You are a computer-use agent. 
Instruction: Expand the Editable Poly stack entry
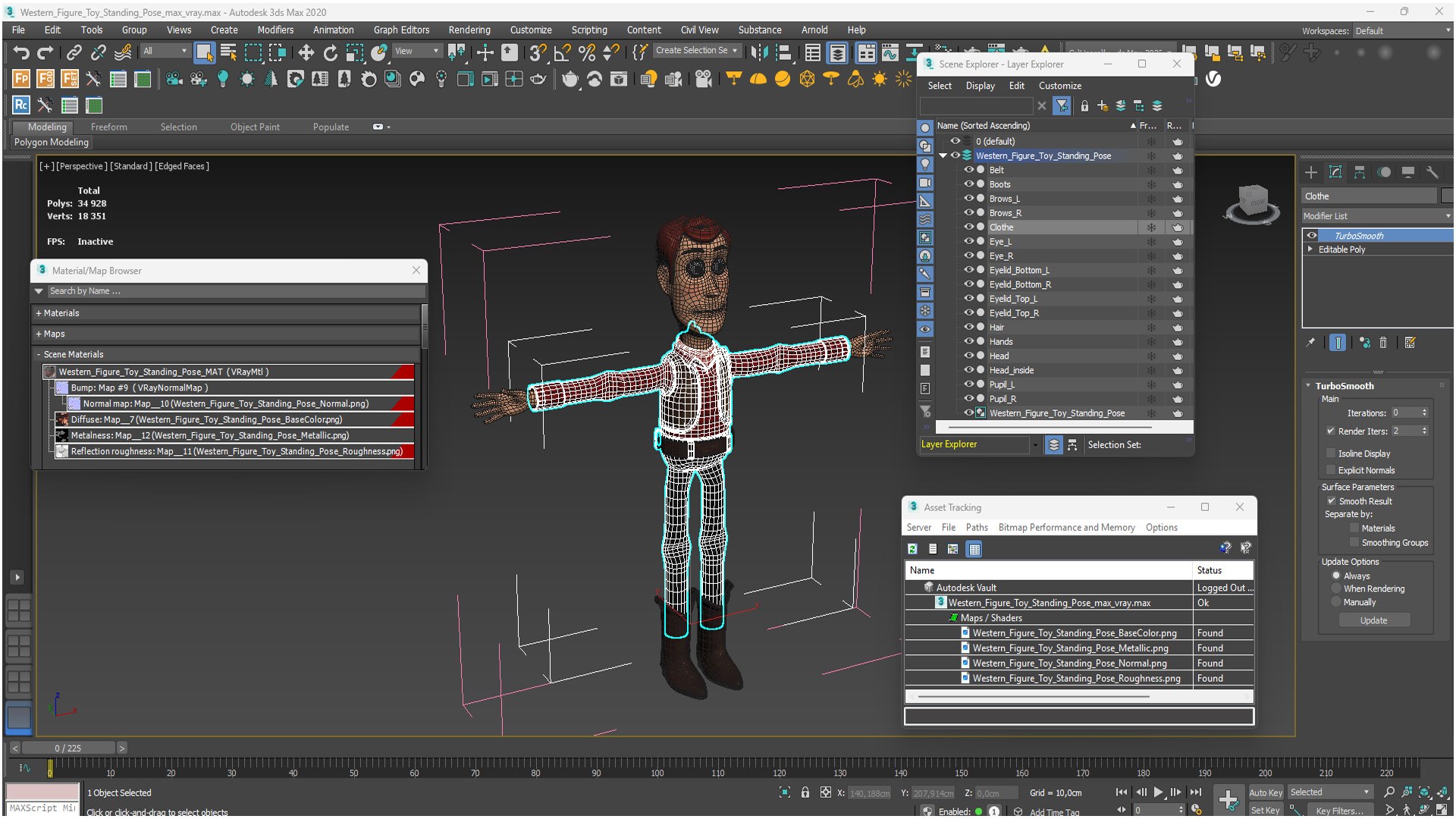click(x=1310, y=249)
